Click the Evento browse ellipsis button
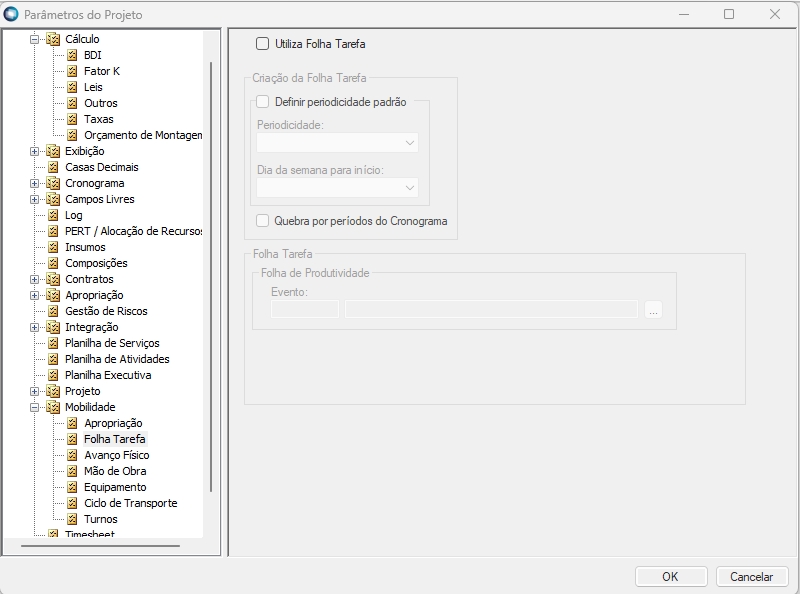This screenshot has height=594, width=800. (654, 311)
